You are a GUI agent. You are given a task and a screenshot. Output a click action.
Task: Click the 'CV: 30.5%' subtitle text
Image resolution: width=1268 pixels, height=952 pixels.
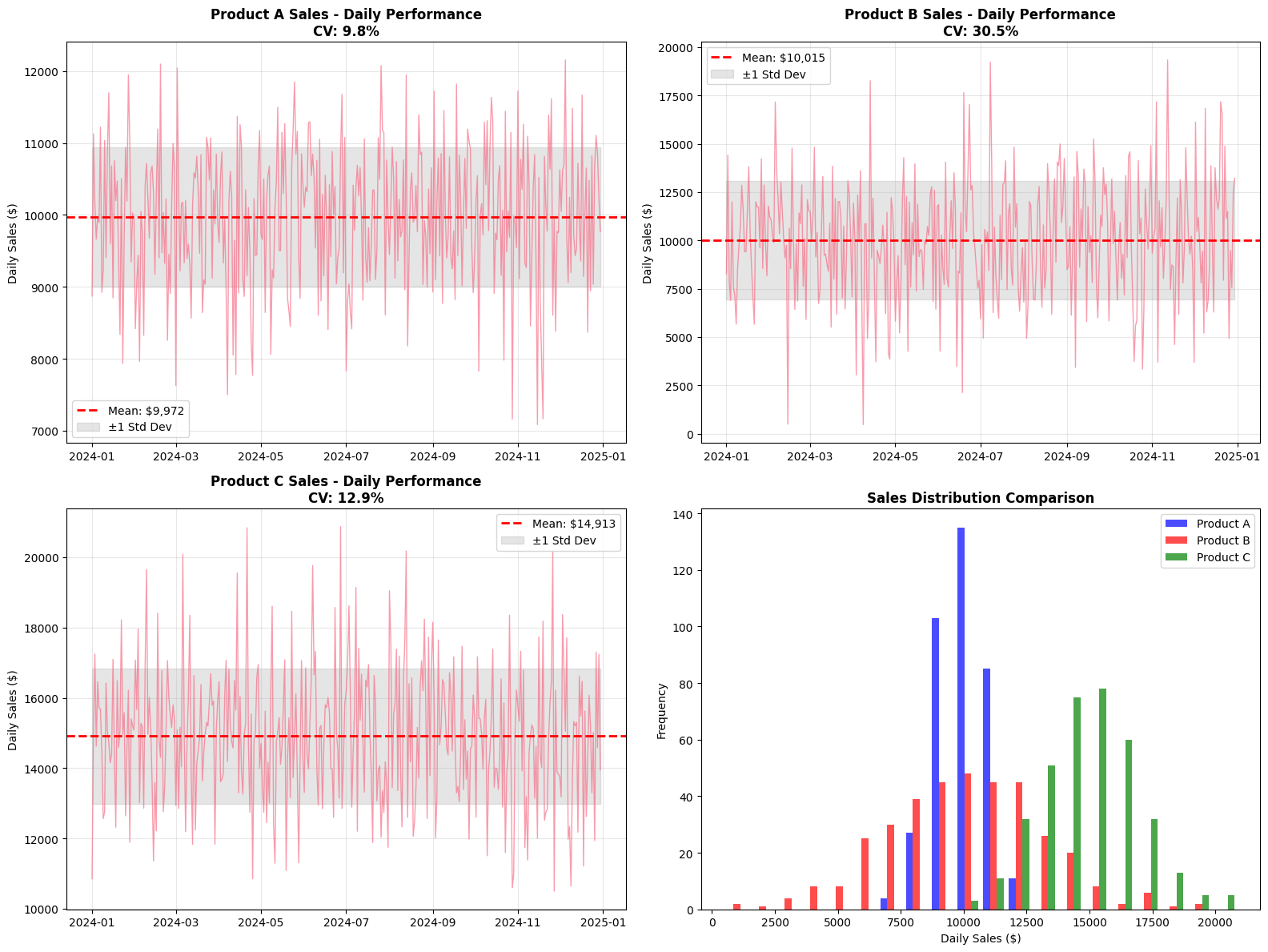980,31
